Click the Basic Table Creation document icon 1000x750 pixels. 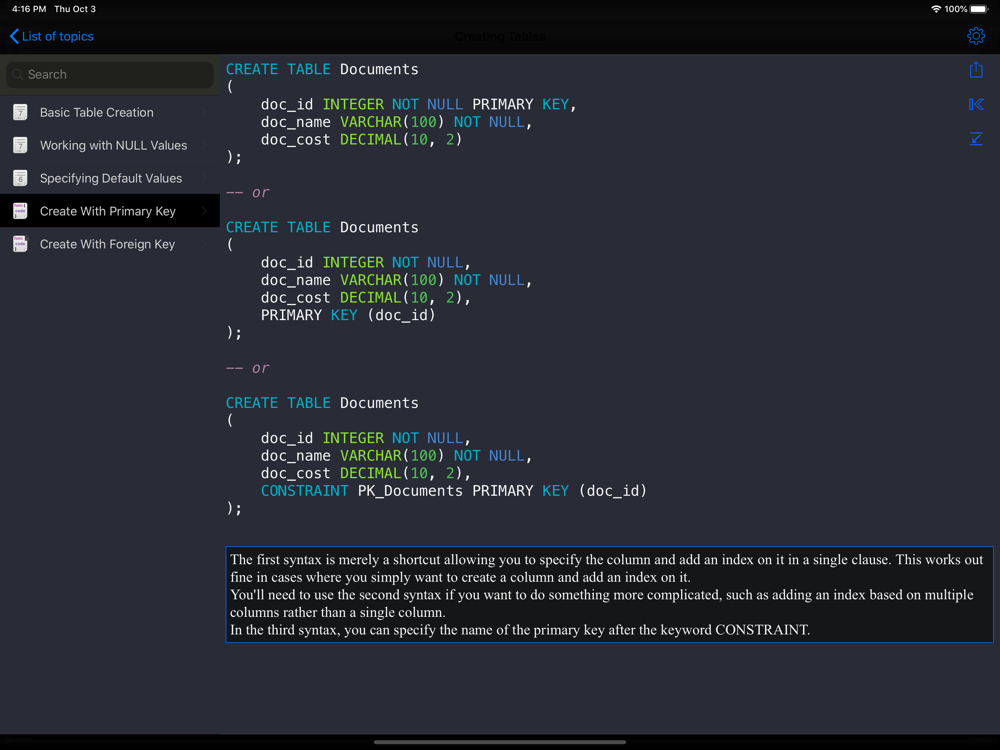[20, 112]
